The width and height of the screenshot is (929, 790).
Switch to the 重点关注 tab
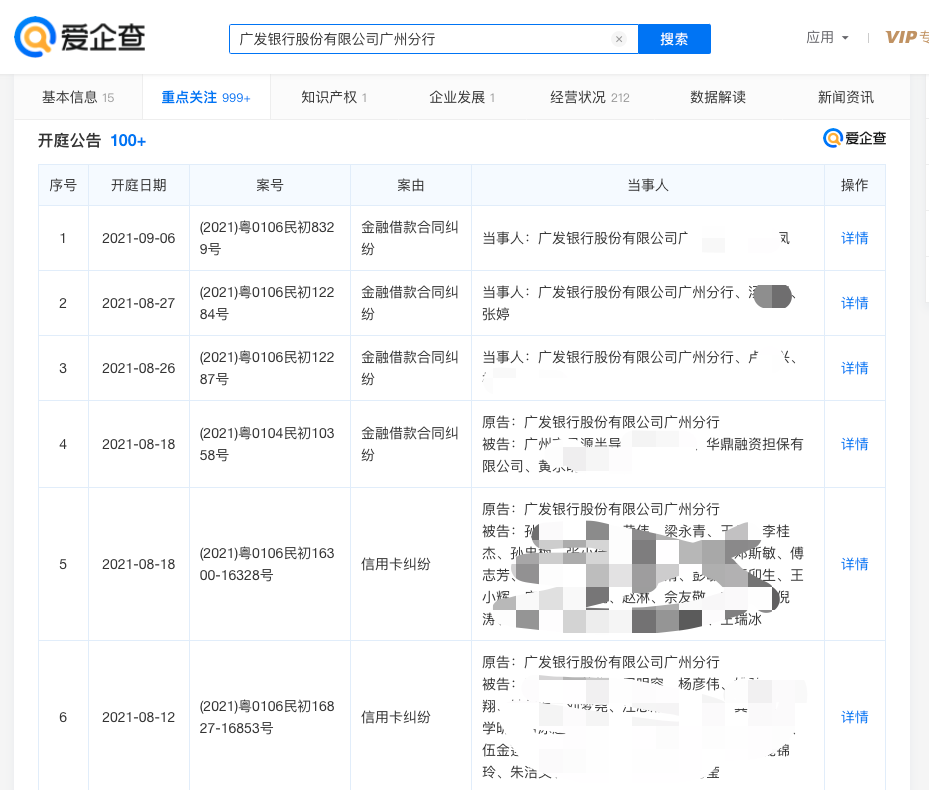(x=206, y=97)
